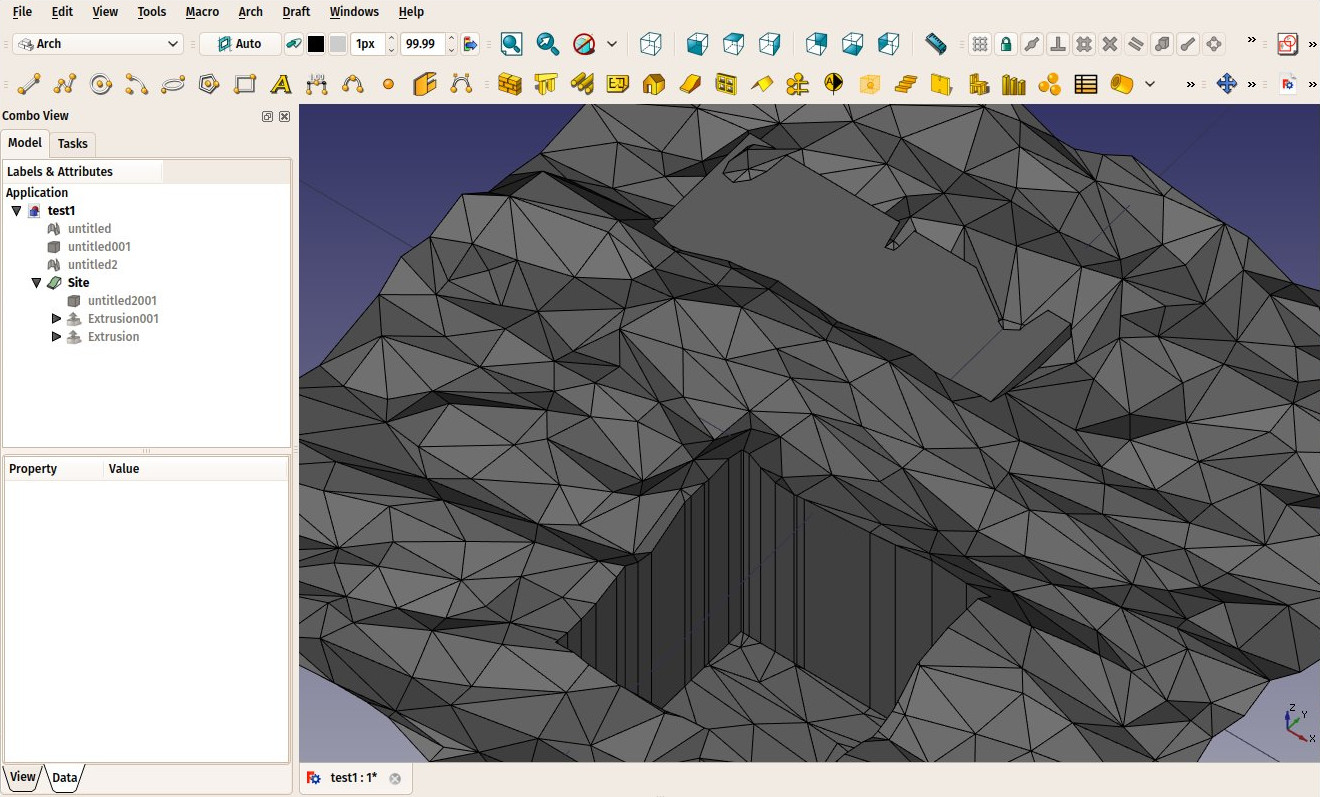Open the File menu
The height and width of the screenshot is (797, 1320).
point(22,12)
